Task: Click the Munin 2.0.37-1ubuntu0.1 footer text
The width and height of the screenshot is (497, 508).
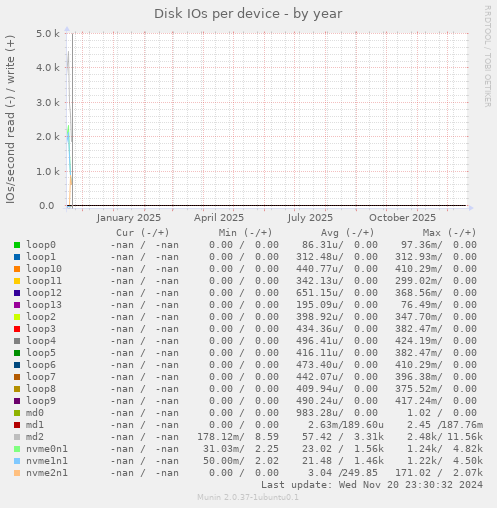Action: pos(248,497)
